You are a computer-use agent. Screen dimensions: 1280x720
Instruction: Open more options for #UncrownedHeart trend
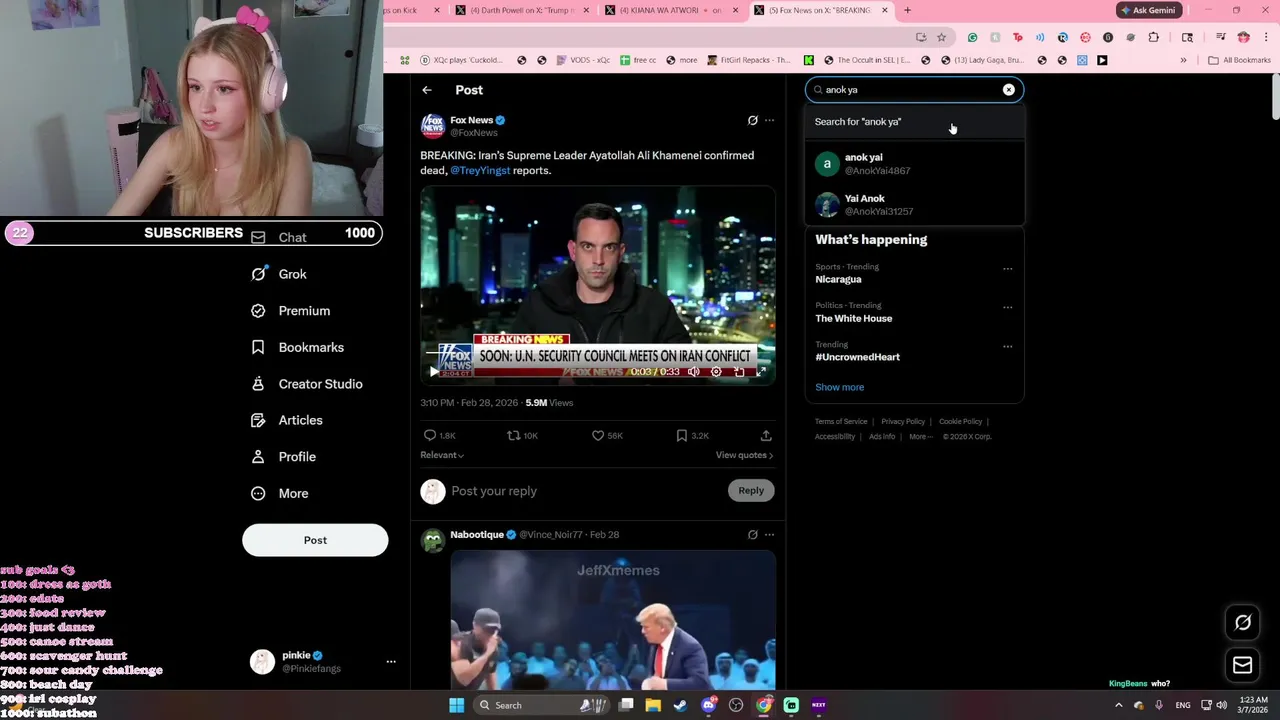click(x=1008, y=346)
